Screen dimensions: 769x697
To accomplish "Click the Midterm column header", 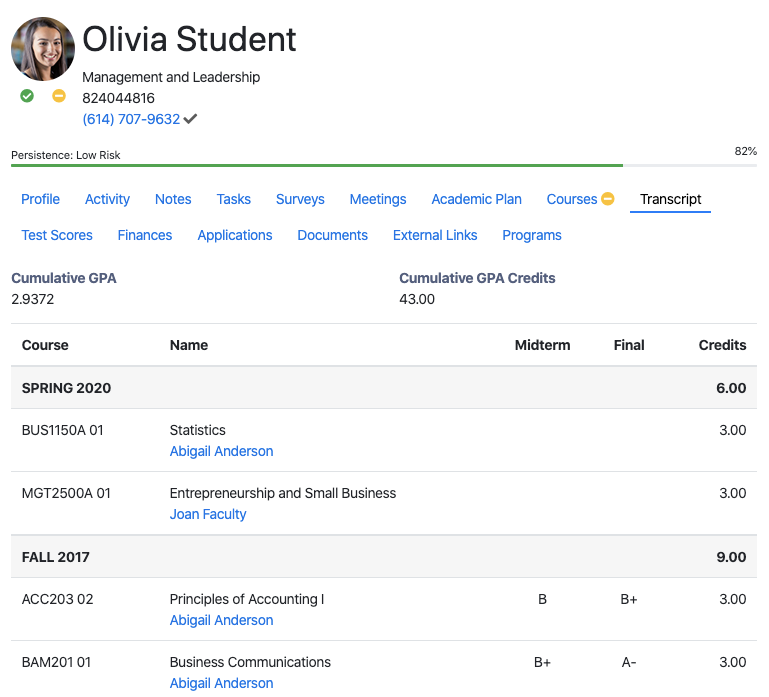I will 542,345.
